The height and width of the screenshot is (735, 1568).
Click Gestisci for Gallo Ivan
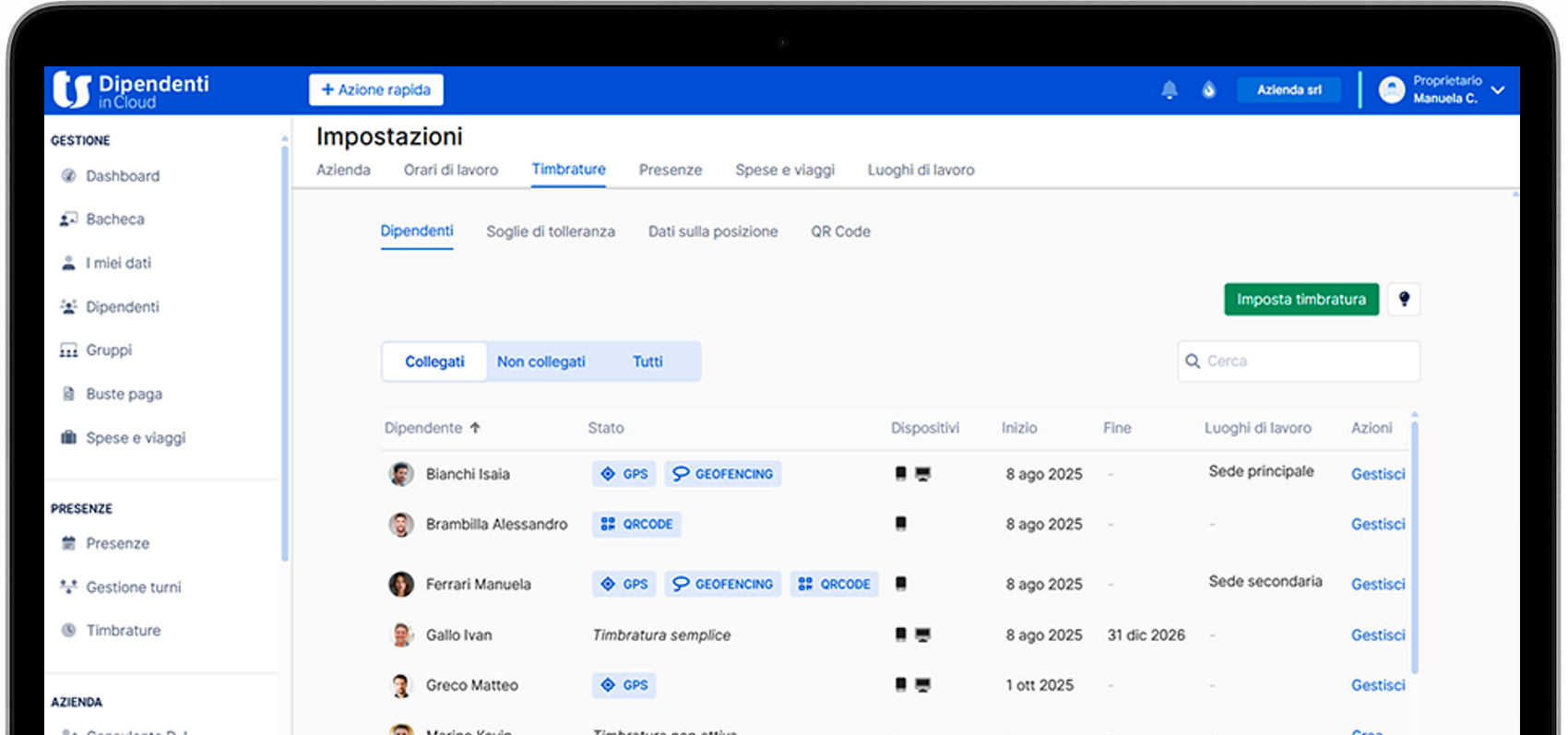pyautogui.click(x=1378, y=634)
